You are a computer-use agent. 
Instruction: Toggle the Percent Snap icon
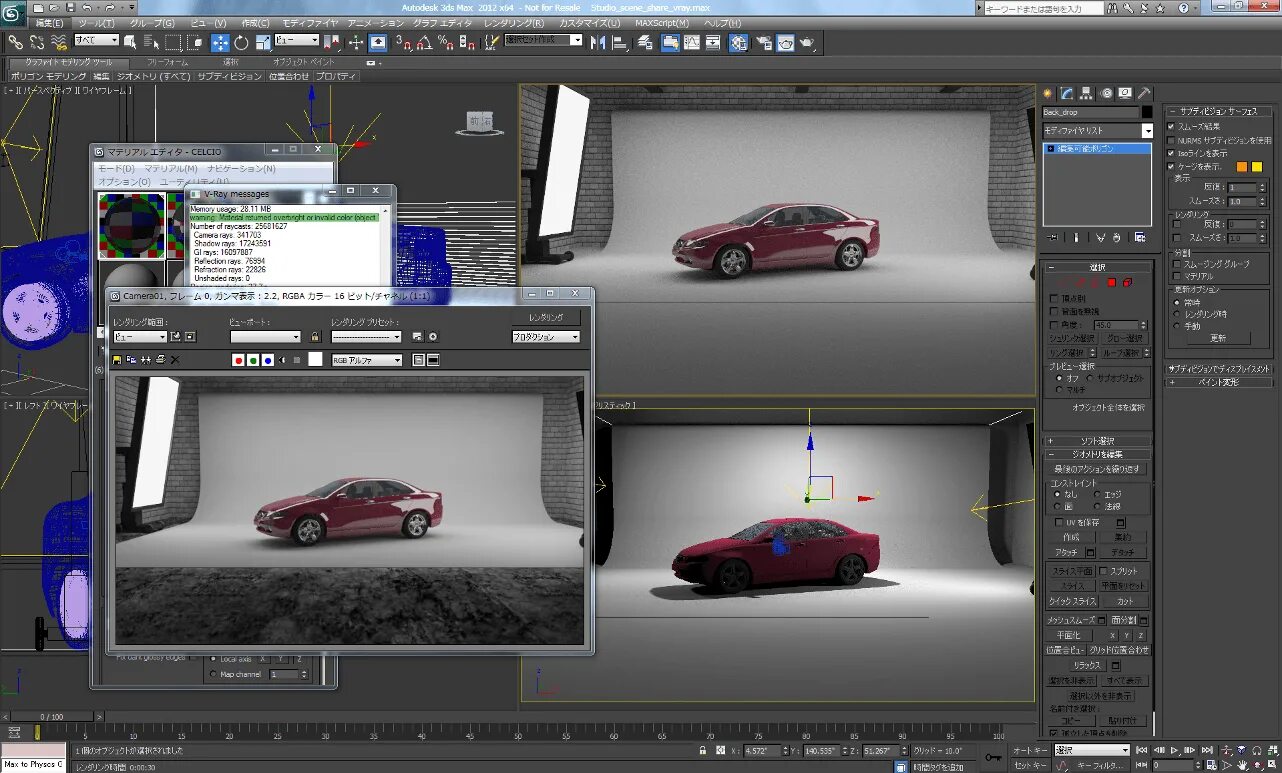pos(446,42)
